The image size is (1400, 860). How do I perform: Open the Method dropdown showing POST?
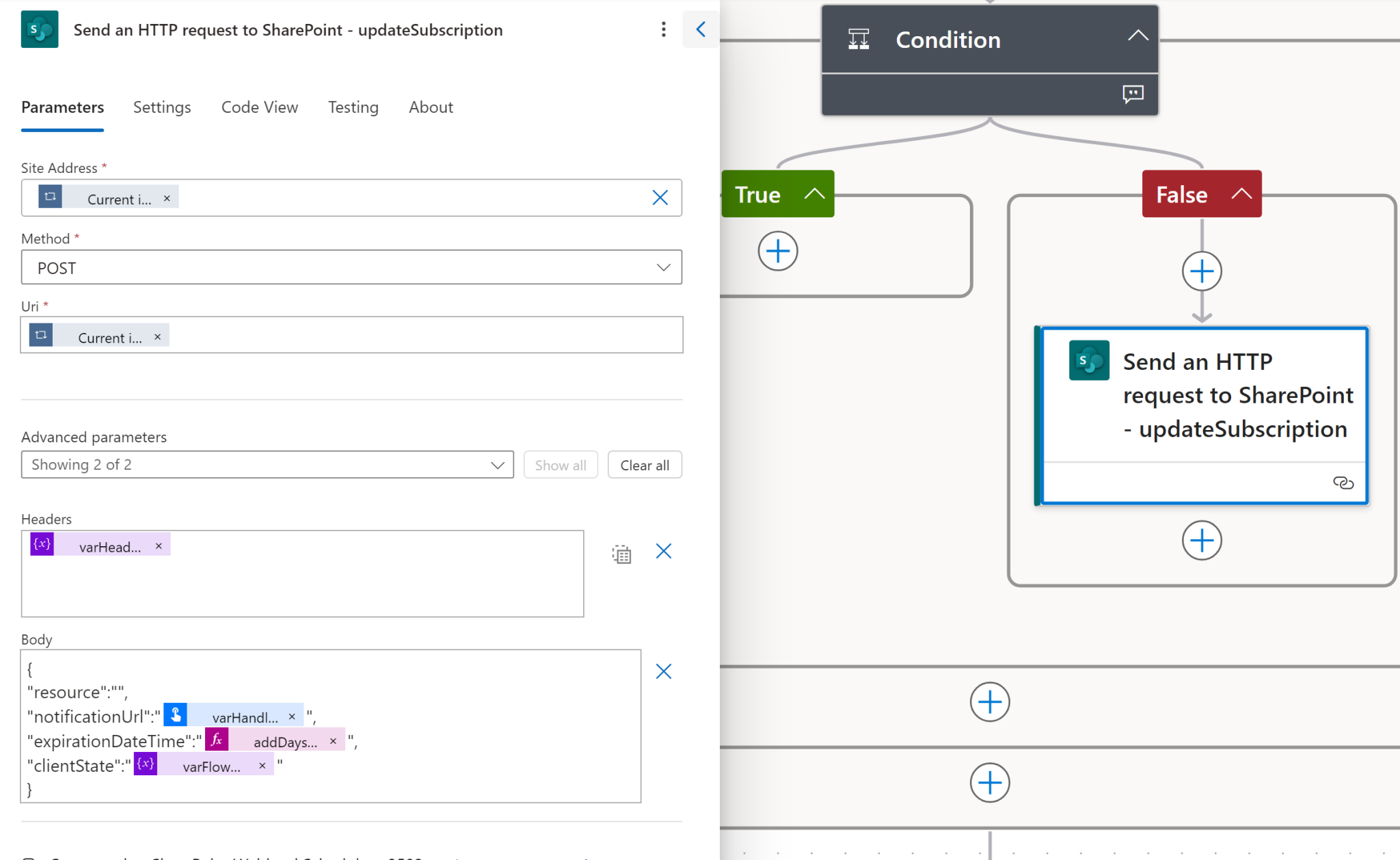point(662,267)
